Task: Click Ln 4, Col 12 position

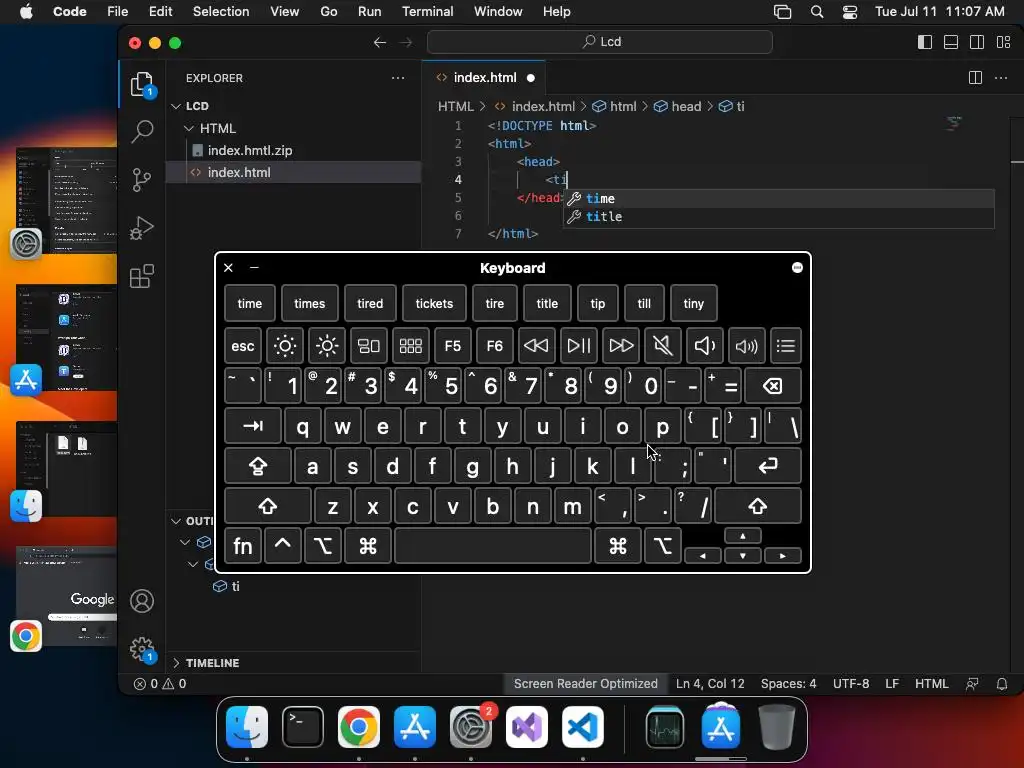Action: pyautogui.click(x=710, y=684)
